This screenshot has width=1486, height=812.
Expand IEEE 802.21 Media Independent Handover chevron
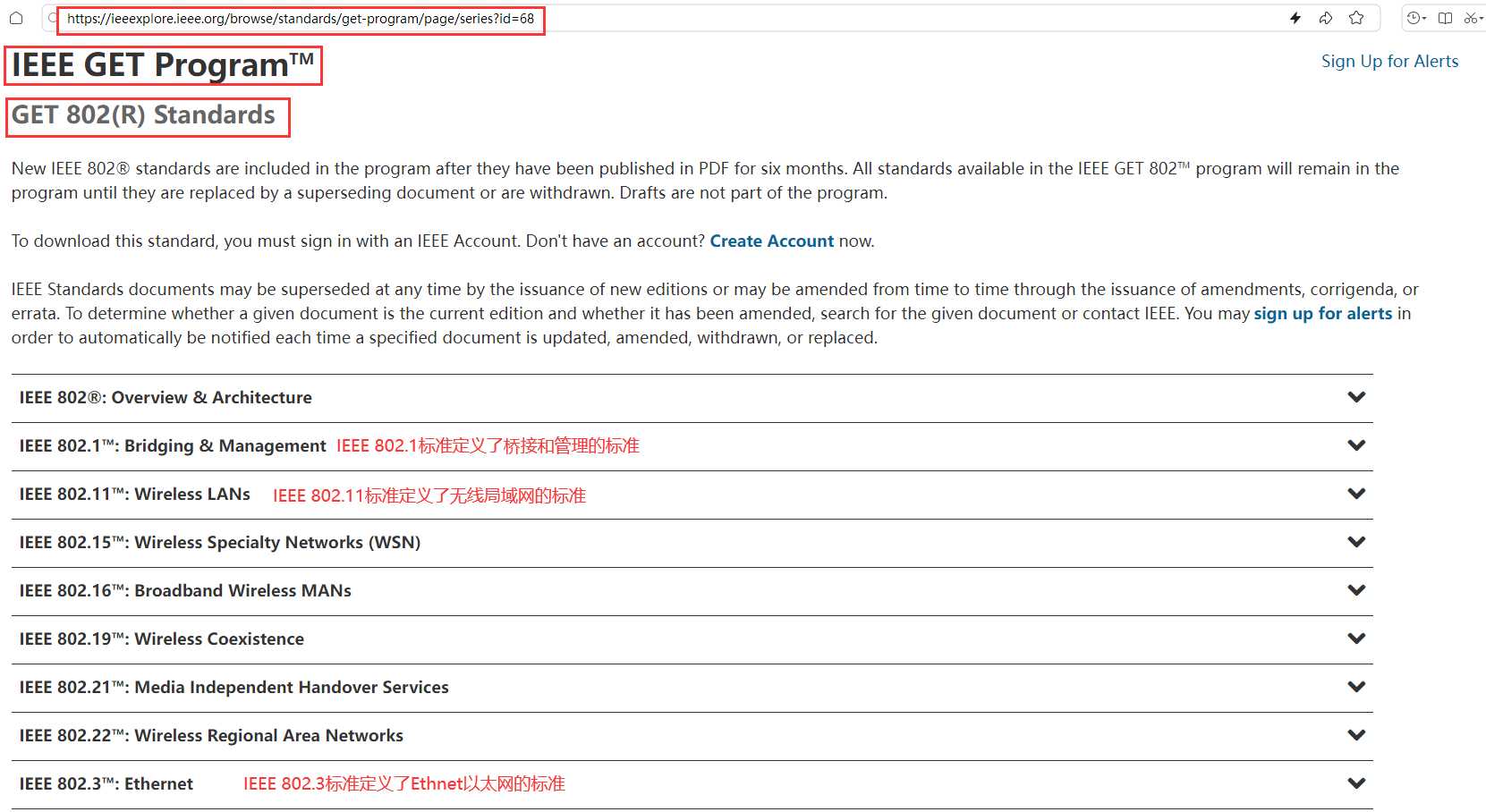coord(1356,687)
